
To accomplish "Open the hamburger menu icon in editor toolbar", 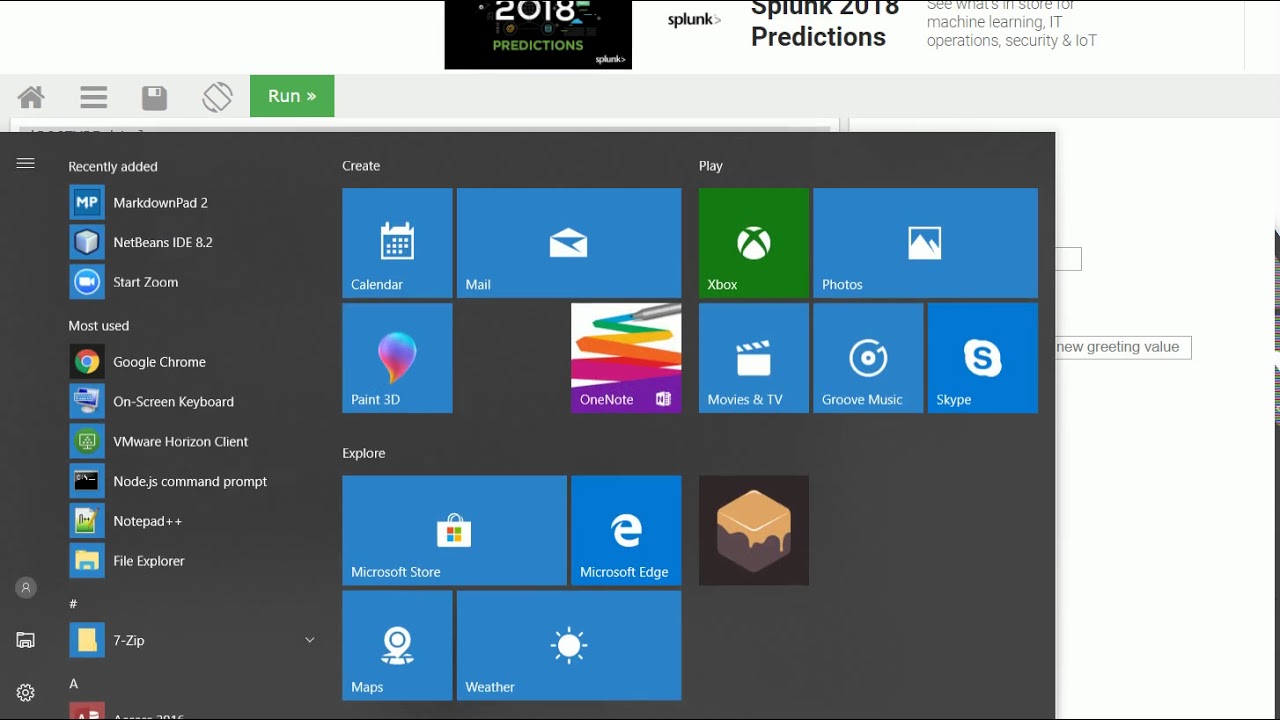I will pyautogui.click(x=94, y=97).
